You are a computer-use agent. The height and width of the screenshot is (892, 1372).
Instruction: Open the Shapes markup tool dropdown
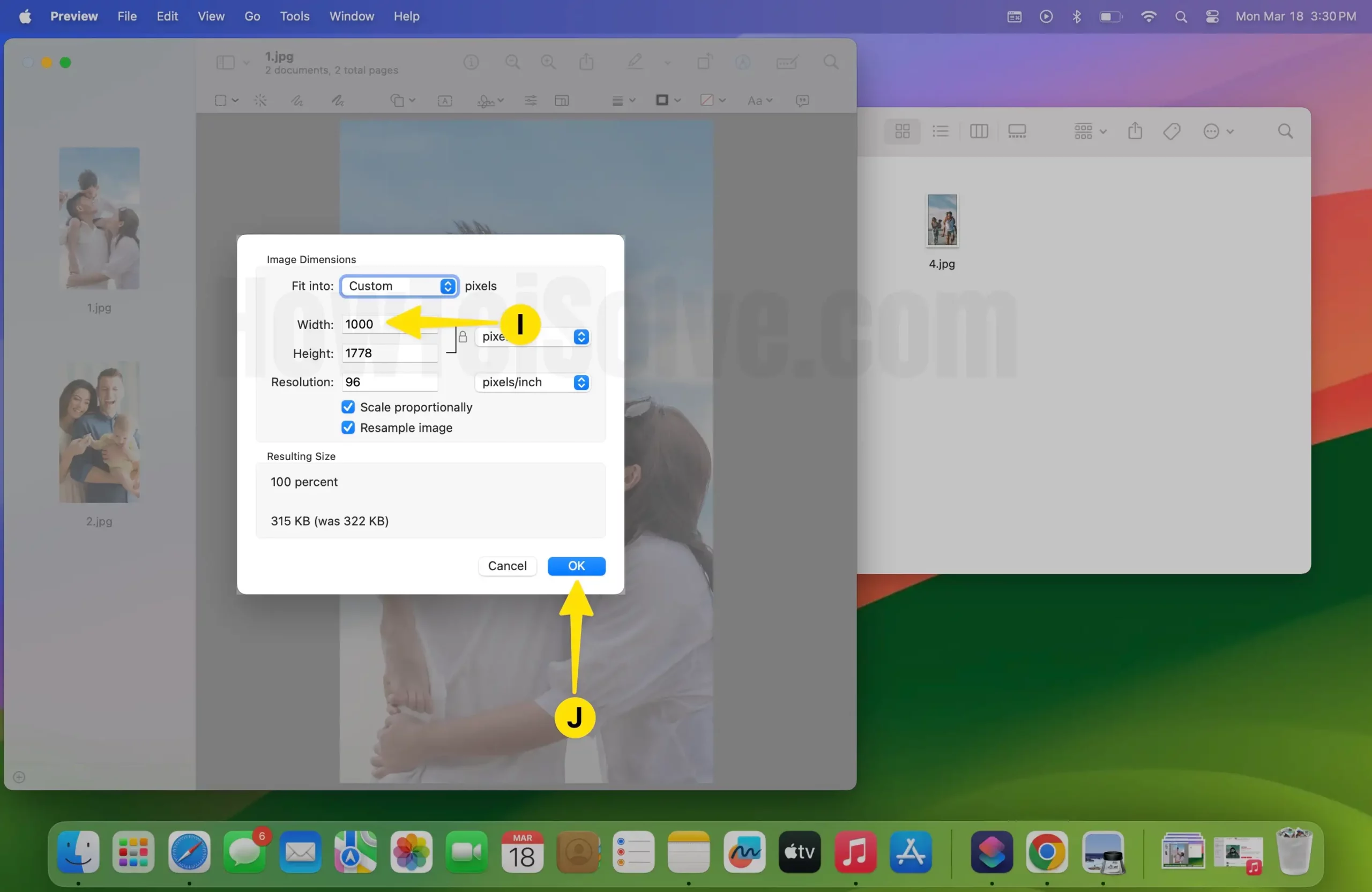tap(402, 100)
